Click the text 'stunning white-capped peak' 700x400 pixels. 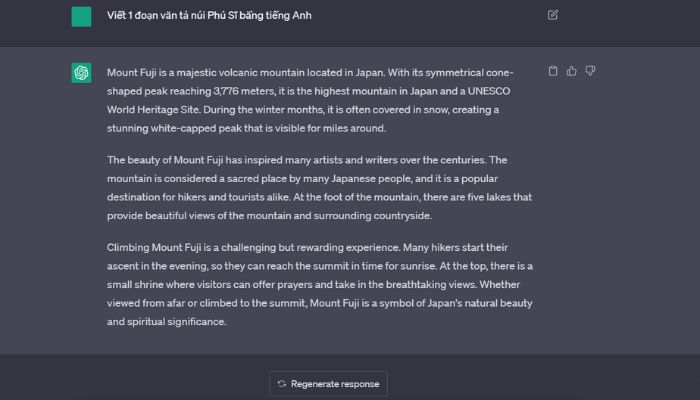tap(175, 129)
